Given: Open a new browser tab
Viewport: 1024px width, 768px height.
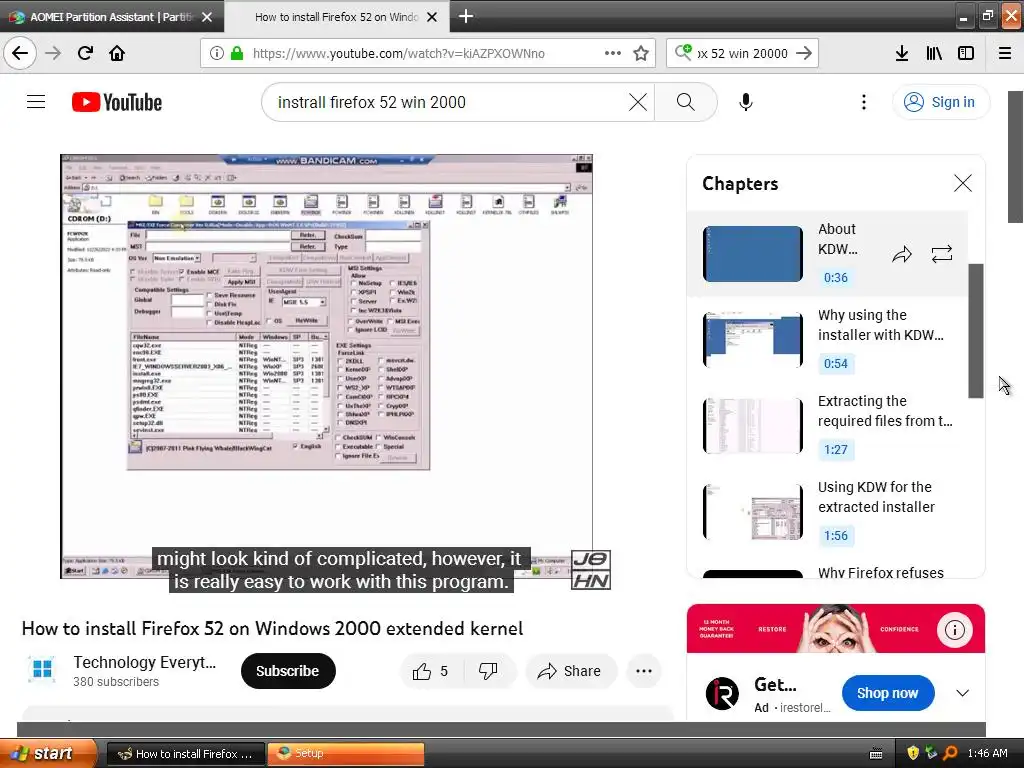Looking at the screenshot, I should 466,16.
